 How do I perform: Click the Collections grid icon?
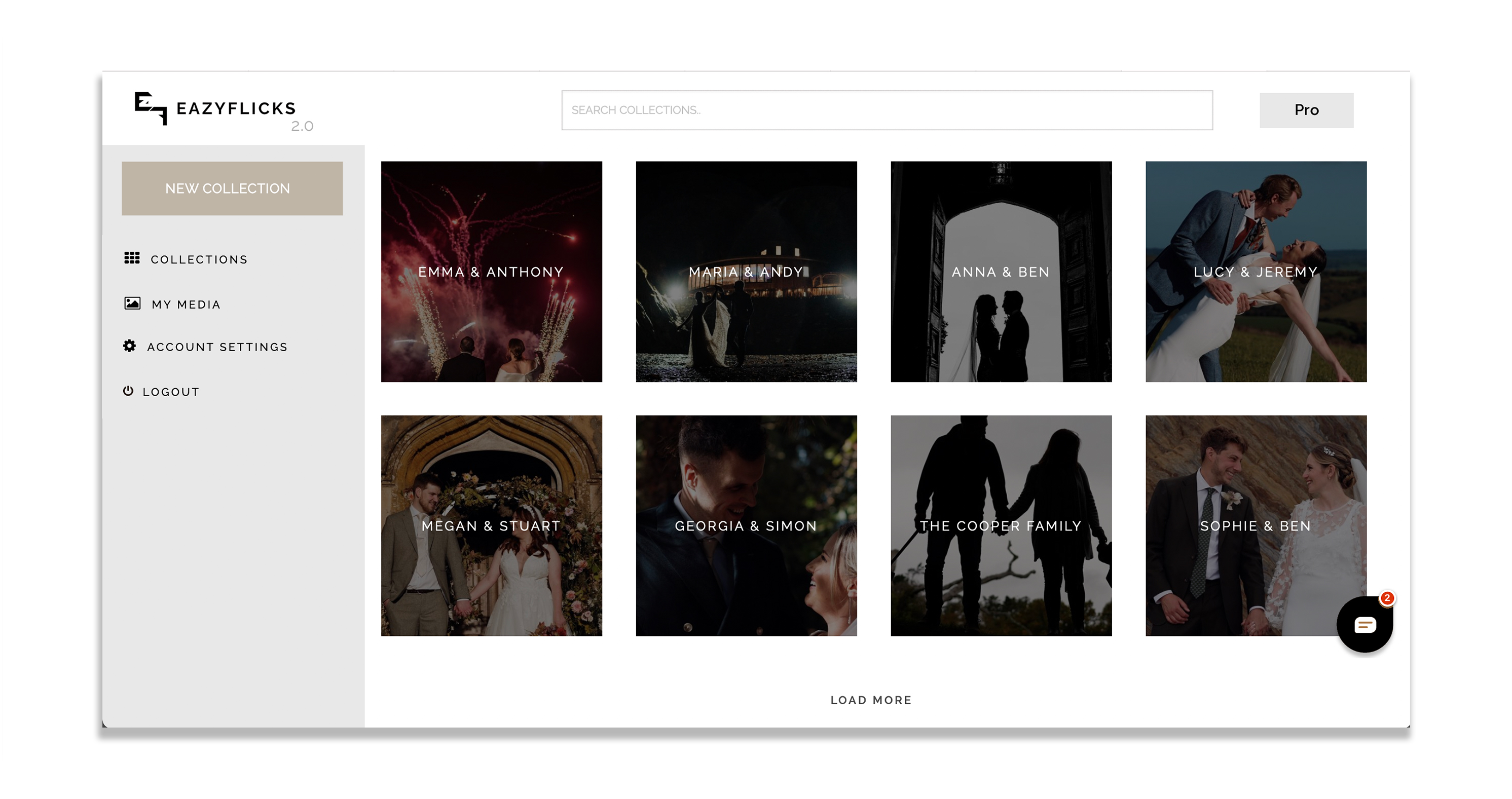pos(132,258)
